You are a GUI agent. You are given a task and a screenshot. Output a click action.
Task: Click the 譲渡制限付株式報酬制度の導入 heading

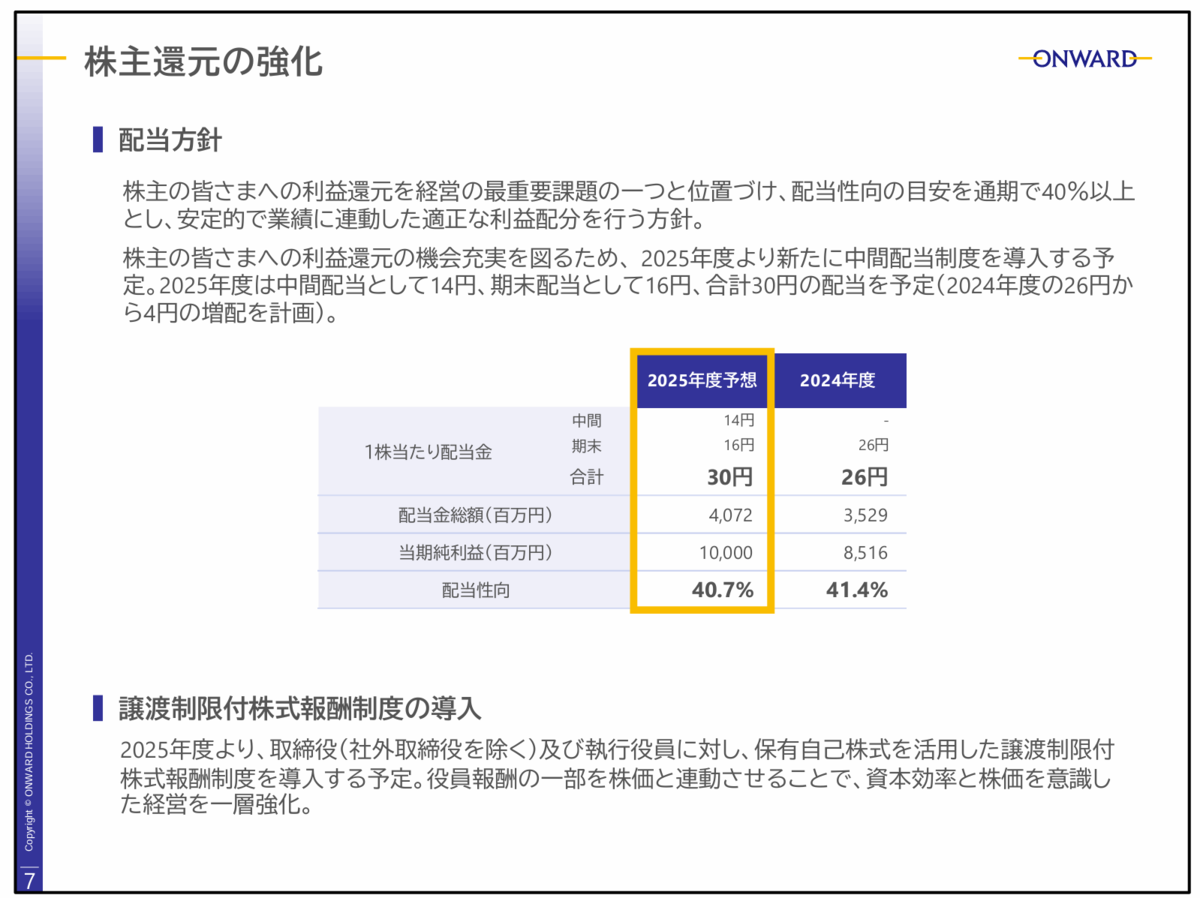pos(300,709)
